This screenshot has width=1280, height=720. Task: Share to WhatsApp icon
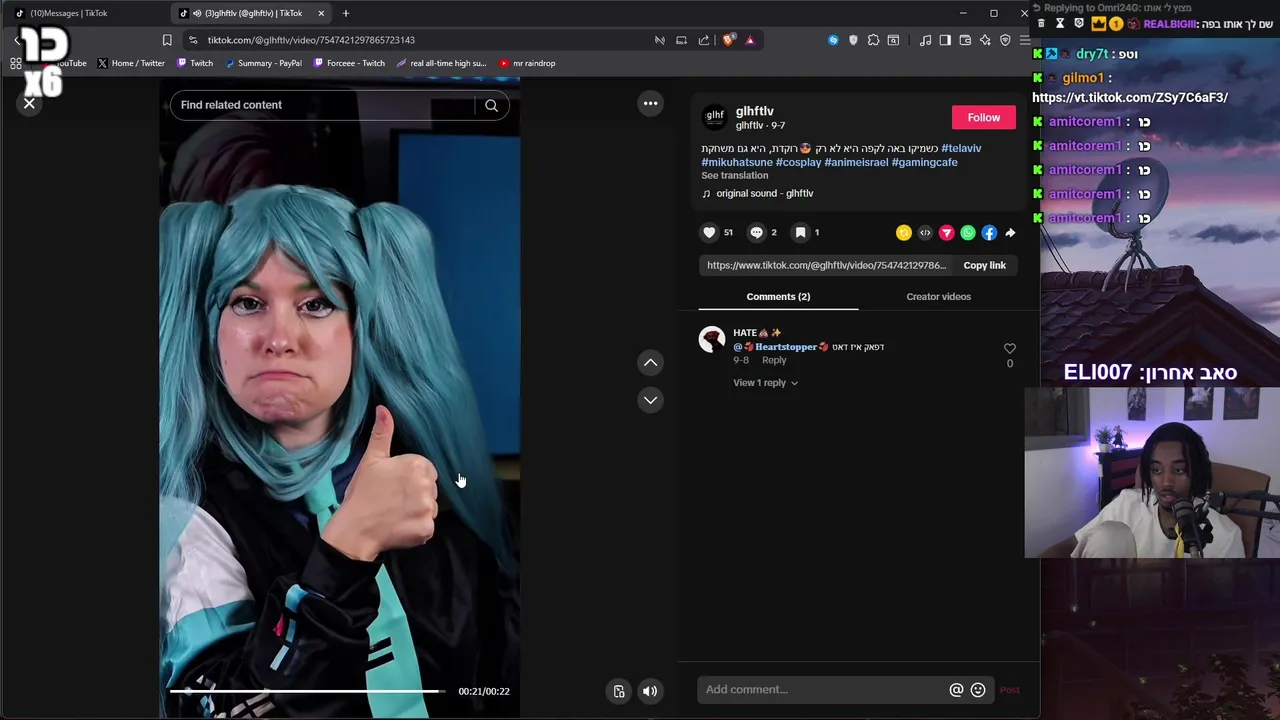pos(968,233)
